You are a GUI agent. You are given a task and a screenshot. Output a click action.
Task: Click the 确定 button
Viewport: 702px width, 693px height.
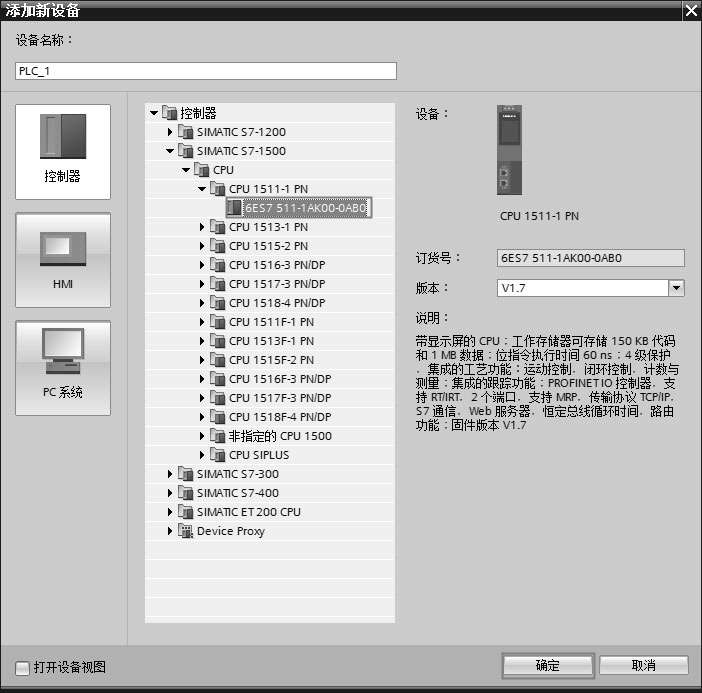[548, 666]
